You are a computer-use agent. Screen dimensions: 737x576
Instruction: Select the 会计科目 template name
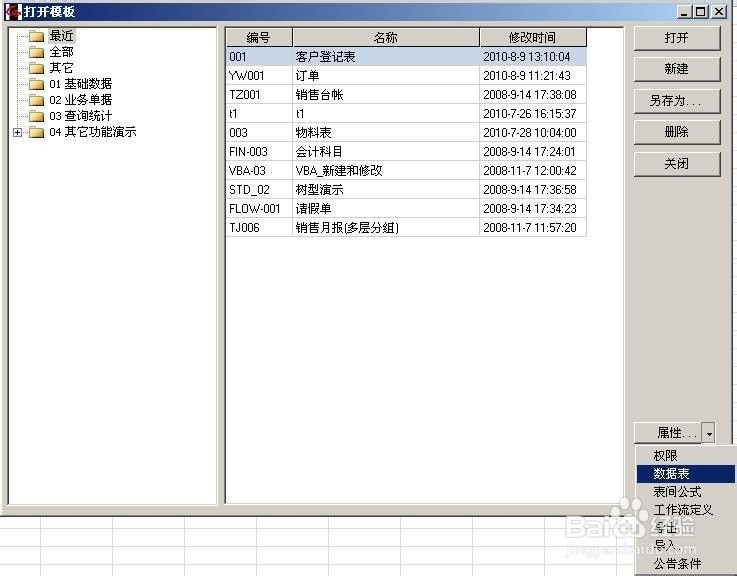click(320, 151)
